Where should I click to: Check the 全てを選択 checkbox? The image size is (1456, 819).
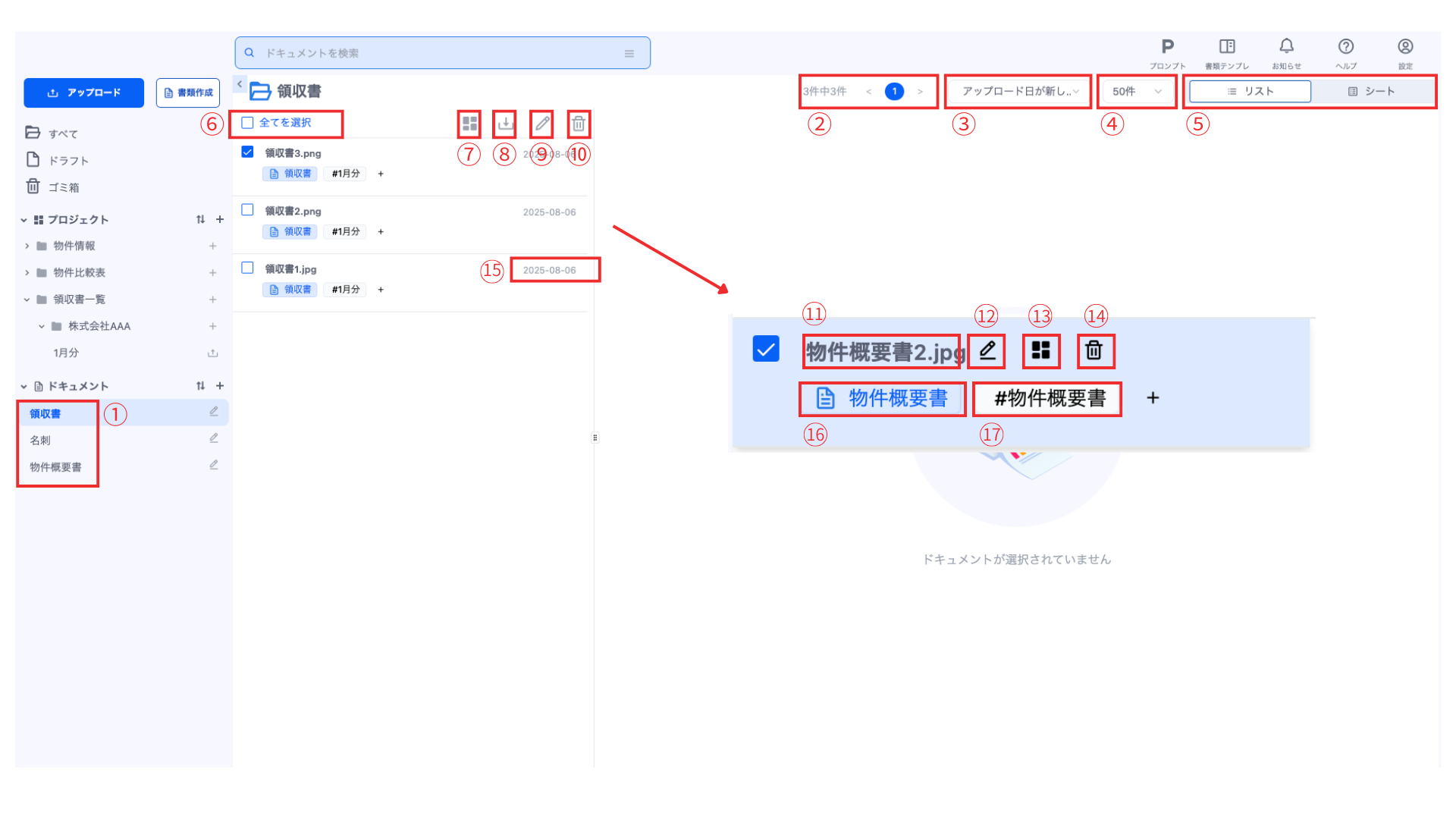point(247,123)
